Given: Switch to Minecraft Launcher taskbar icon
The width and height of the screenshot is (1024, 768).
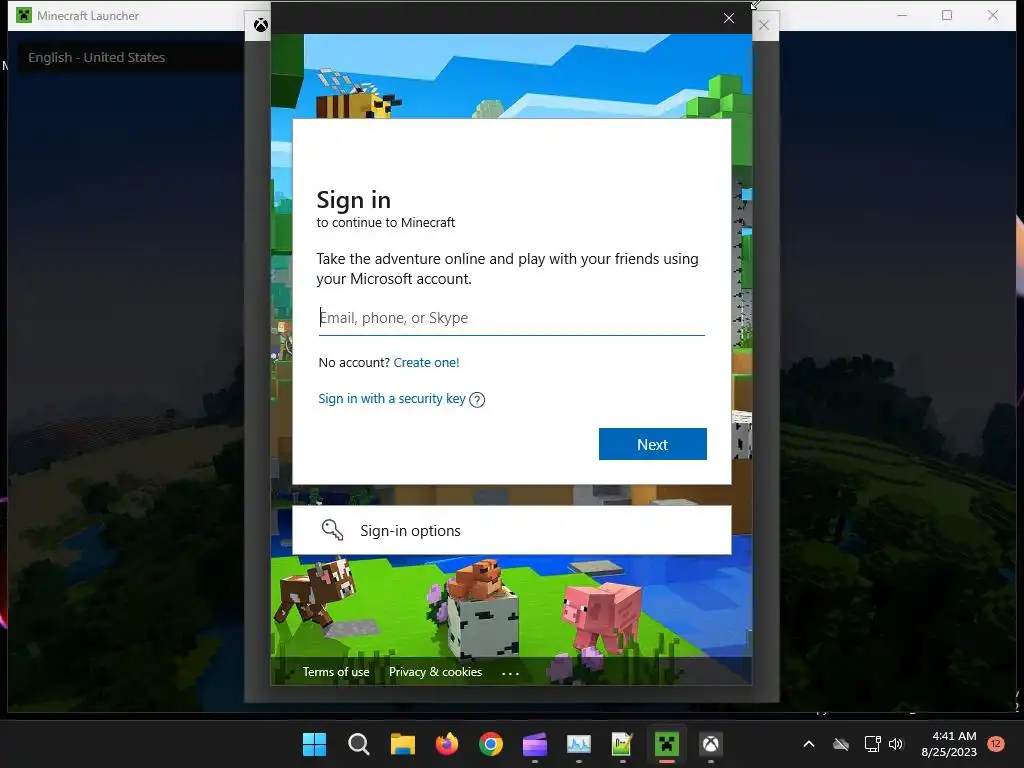Looking at the screenshot, I should [667, 744].
